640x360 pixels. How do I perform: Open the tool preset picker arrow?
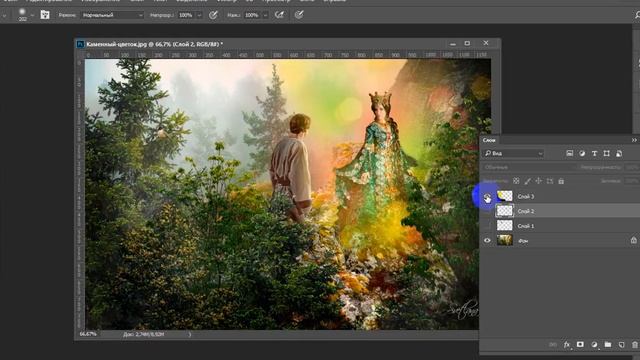[x=4, y=16]
